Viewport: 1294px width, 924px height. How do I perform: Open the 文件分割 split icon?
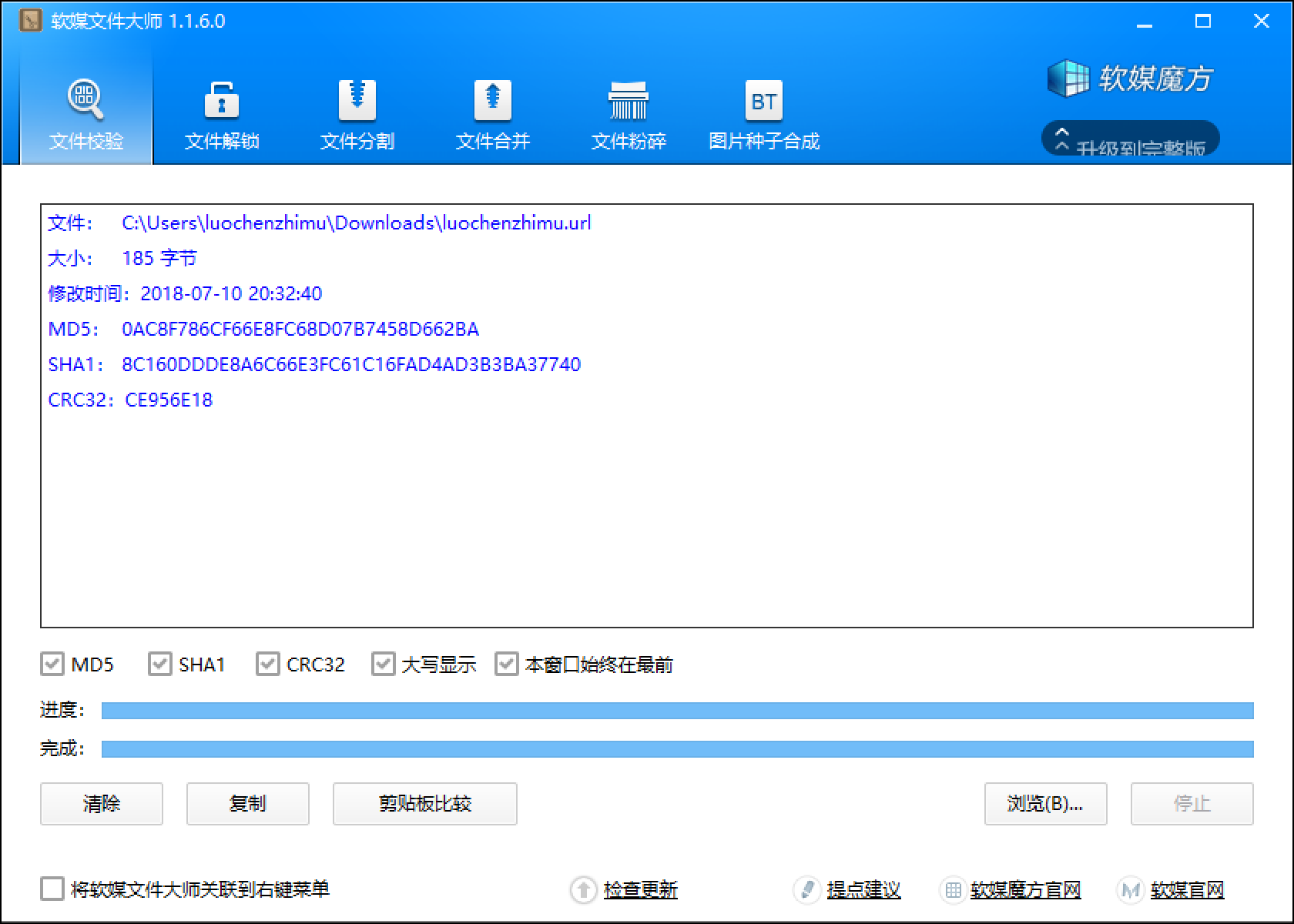(357, 100)
